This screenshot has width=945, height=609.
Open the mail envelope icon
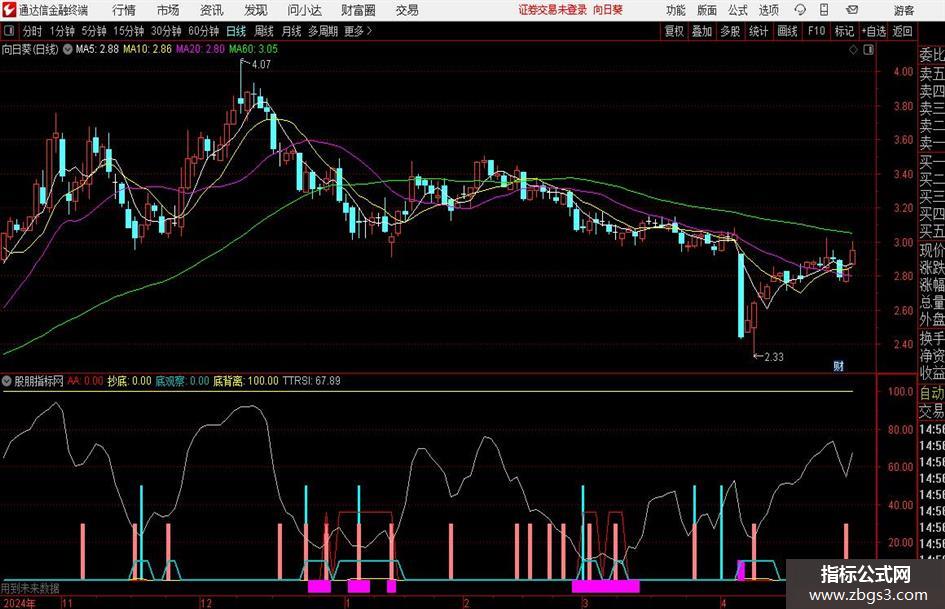click(852, 10)
